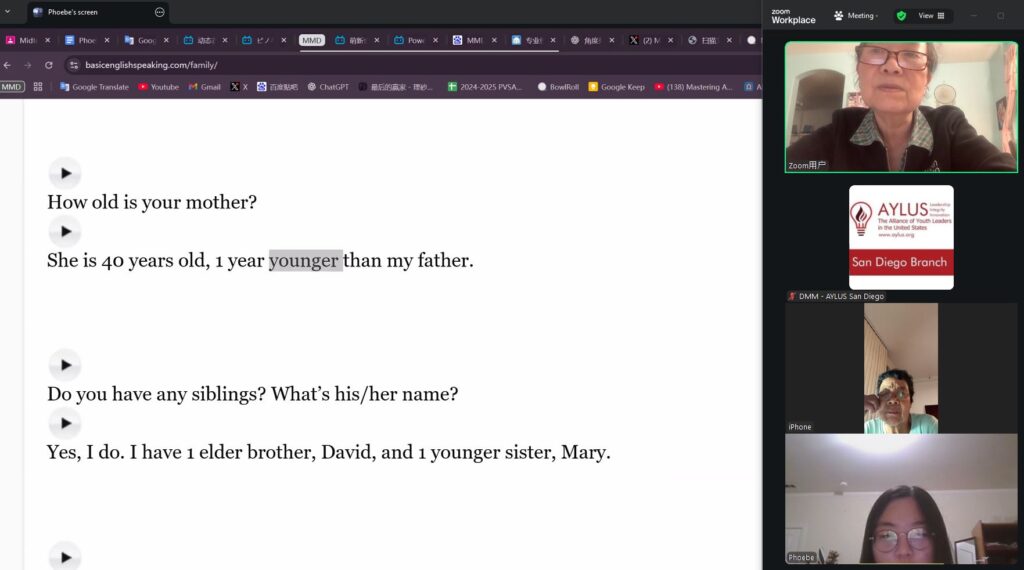This screenshot has height=570, width=1024.
Task: Play audio for 'Yes, I do. I have 1 elder brother'
Action: coord(65,423)
